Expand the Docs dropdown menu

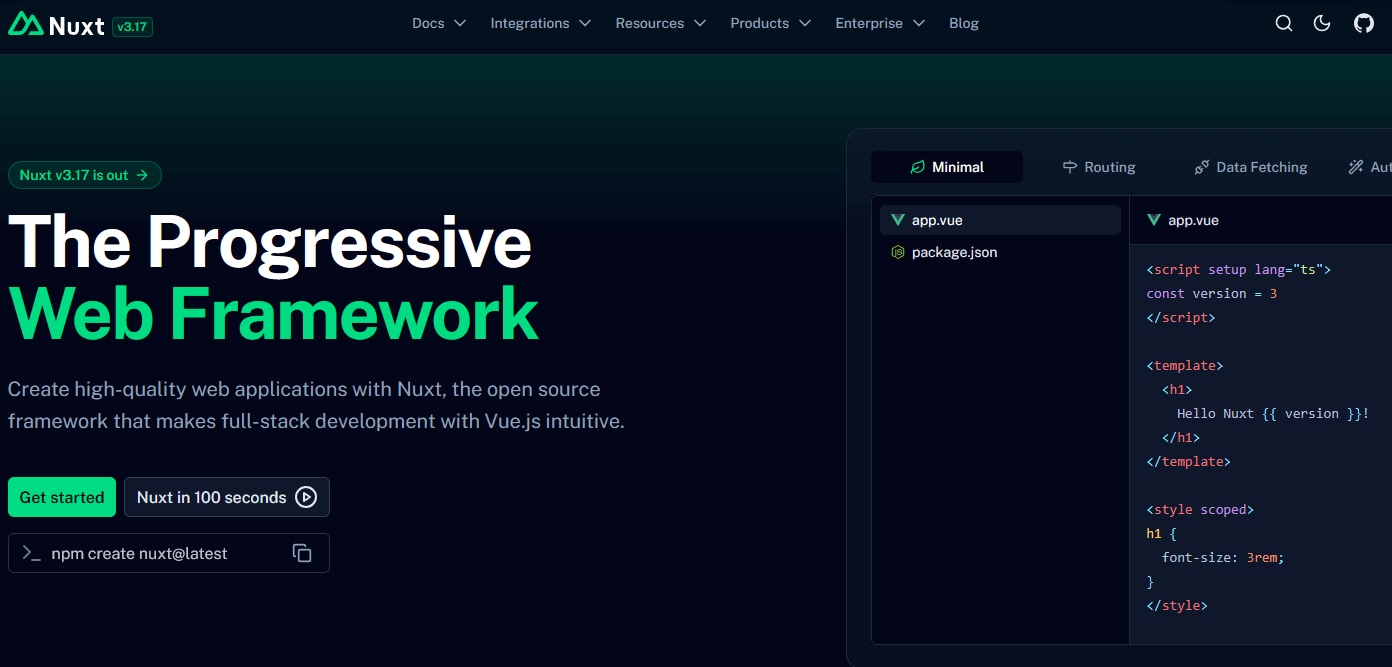[439, 24]
